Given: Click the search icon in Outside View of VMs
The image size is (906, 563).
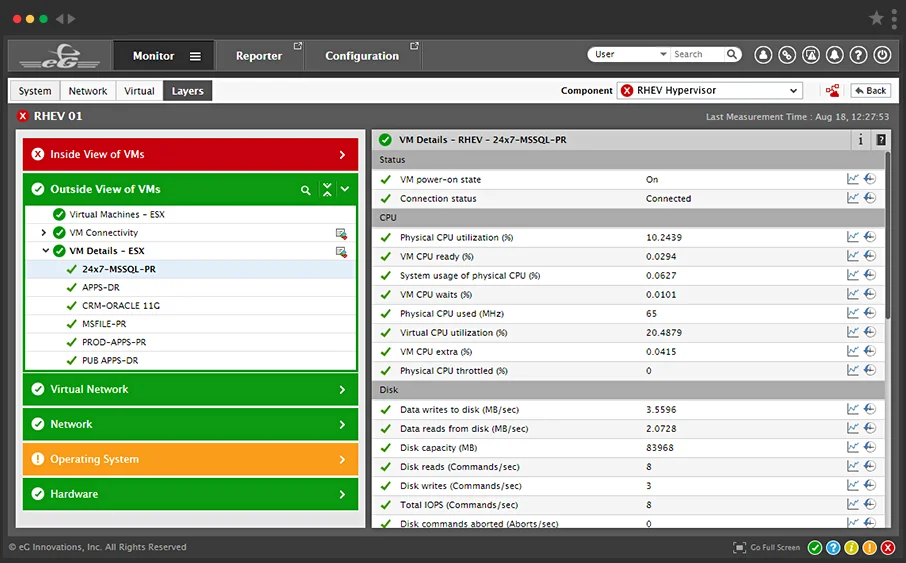Looking at the screenshot, I should (x=306, y=190).
